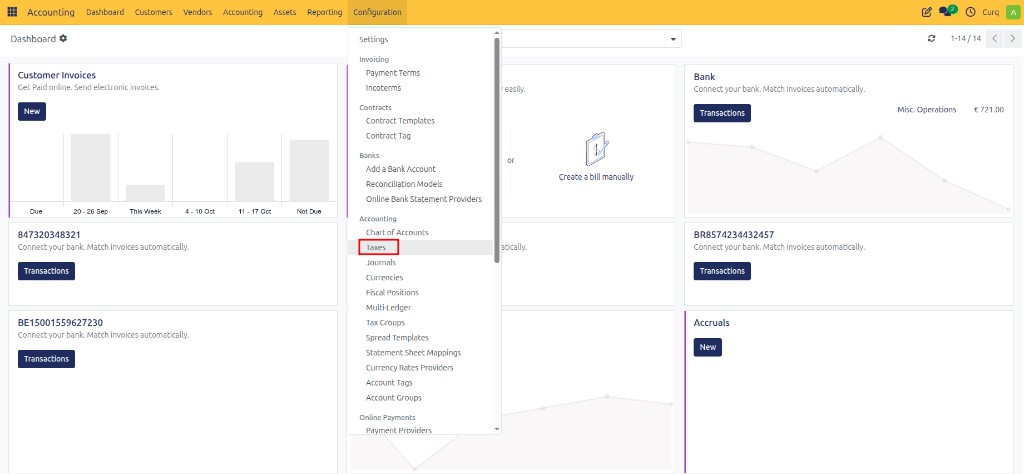This screenshot has width=1024, height=474.
Task: Open the Accounting top menu
Action: tap(242, 12)
